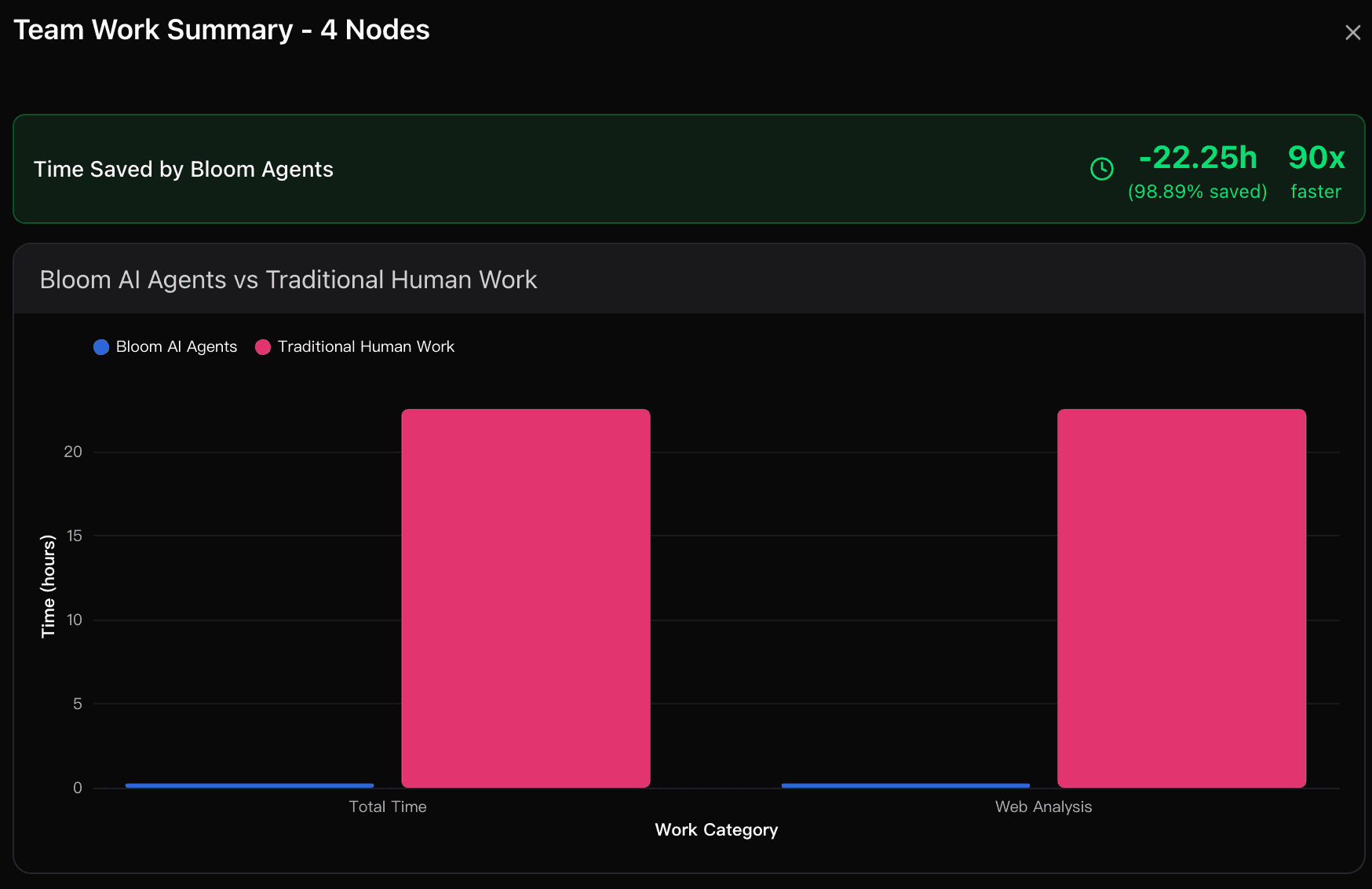This screenshot has width=1372, height=889.
Task: Click the clock icon in time saved banner
Action: coord(1102,169)
